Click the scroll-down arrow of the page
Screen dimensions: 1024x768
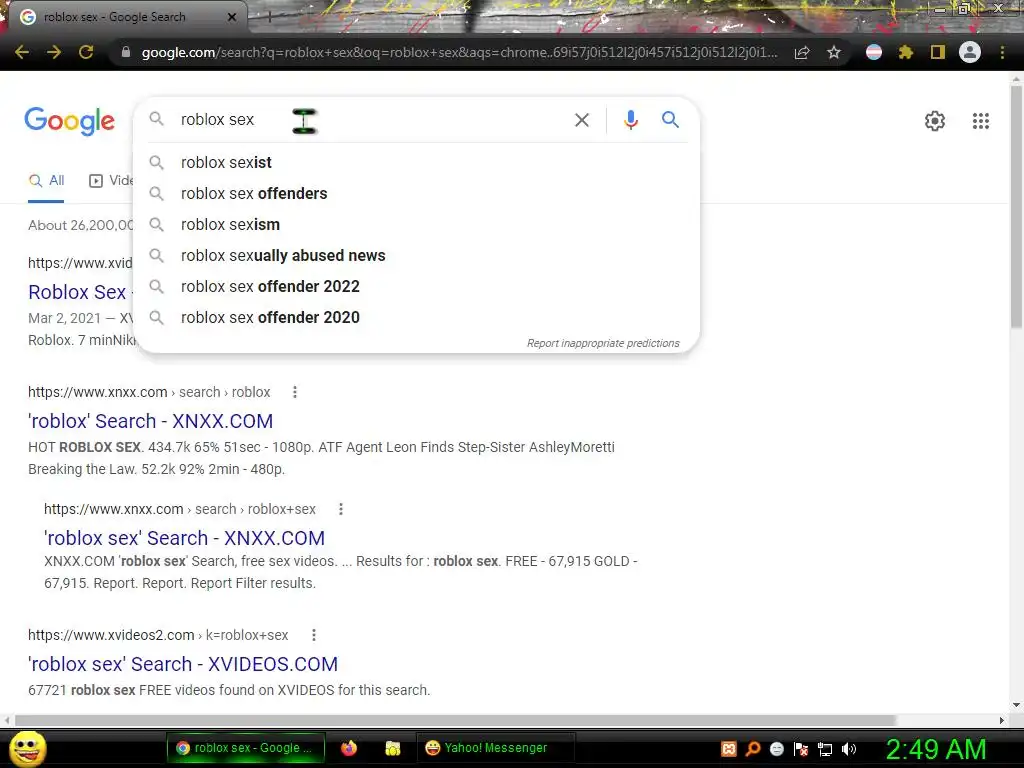pyautogui.click(x=1016, y=705)
